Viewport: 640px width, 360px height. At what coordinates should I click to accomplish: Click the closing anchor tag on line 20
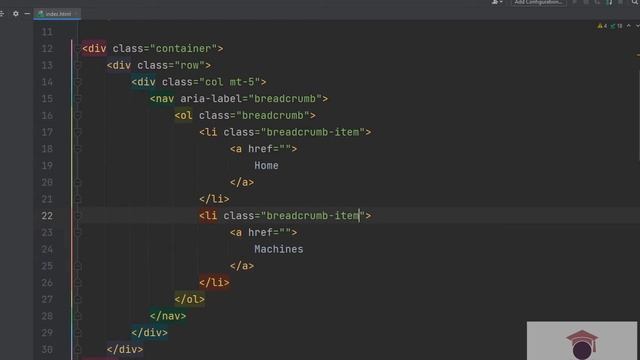click(x=242, y=182)
